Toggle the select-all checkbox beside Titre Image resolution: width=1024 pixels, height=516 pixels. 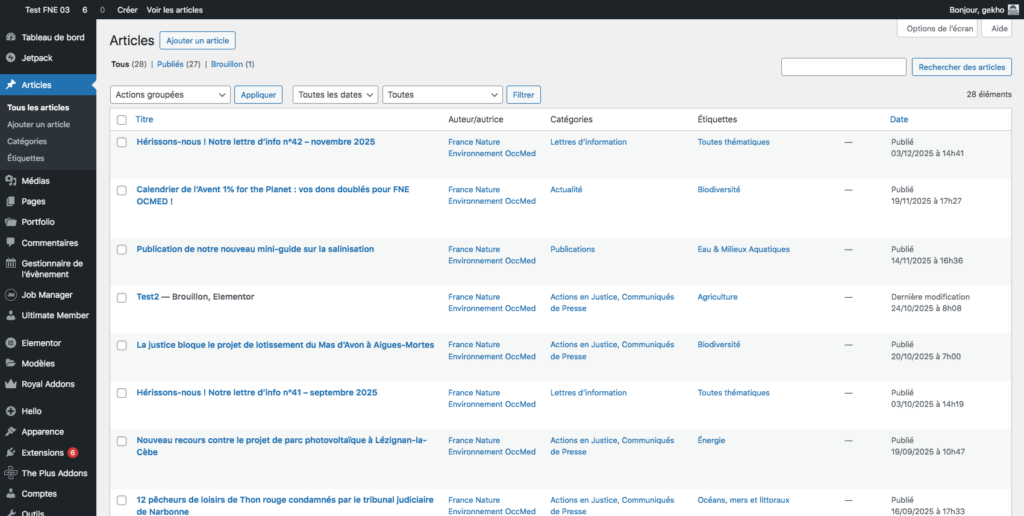coord(122,120)
